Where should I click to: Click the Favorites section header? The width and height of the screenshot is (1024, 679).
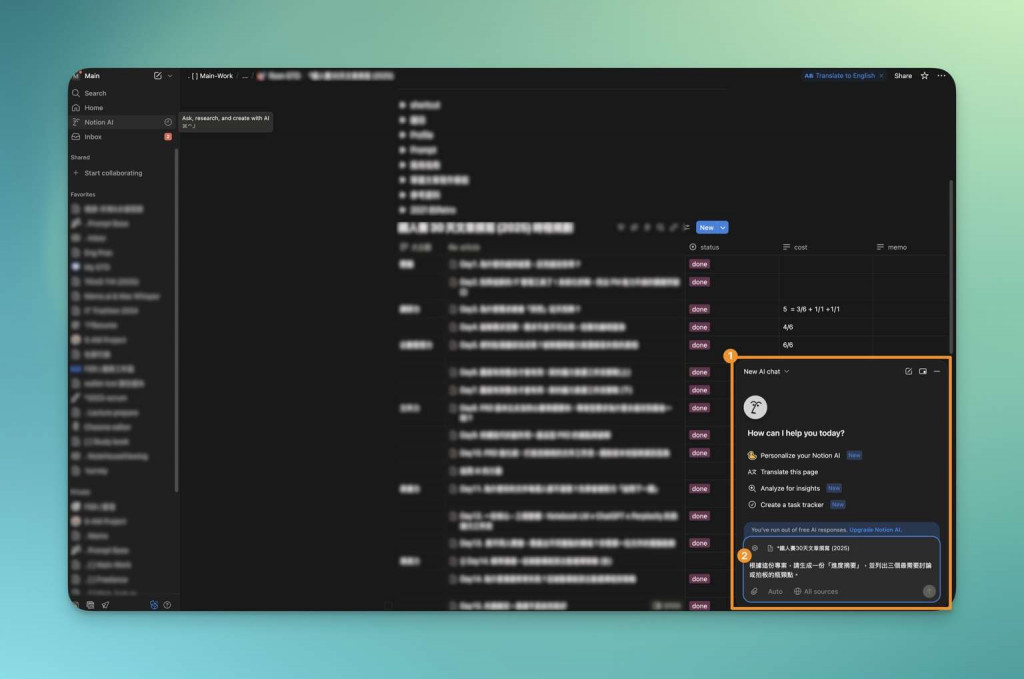point(83,195)
